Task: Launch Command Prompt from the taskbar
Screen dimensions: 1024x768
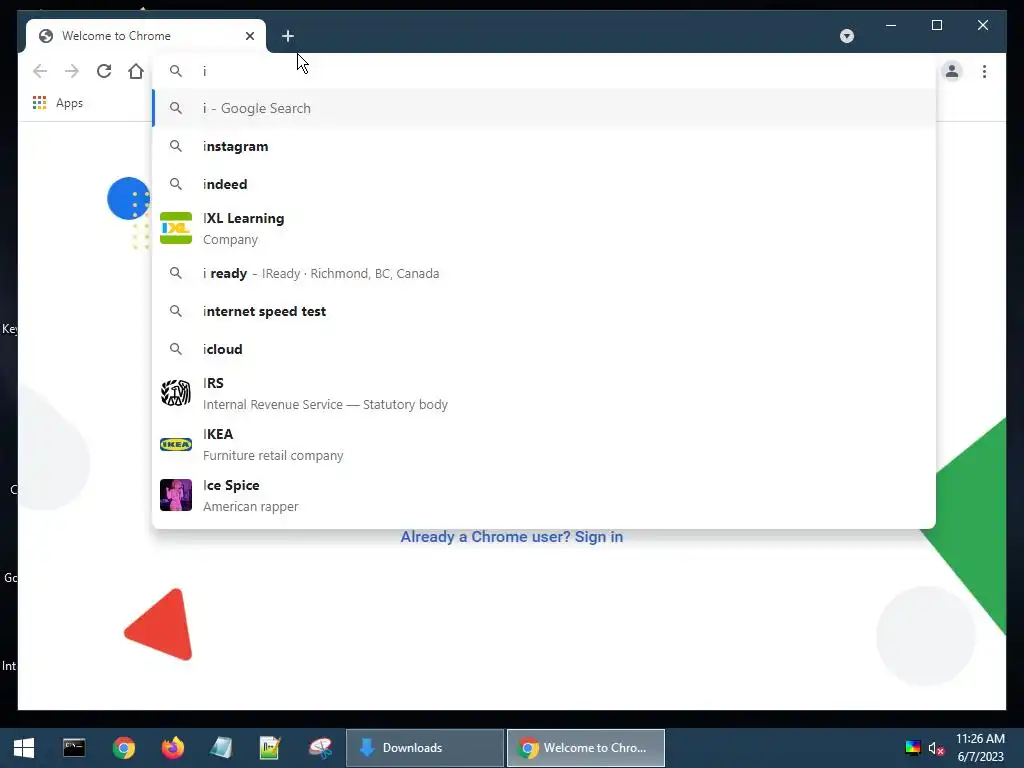Action: [x=74, y=748]
